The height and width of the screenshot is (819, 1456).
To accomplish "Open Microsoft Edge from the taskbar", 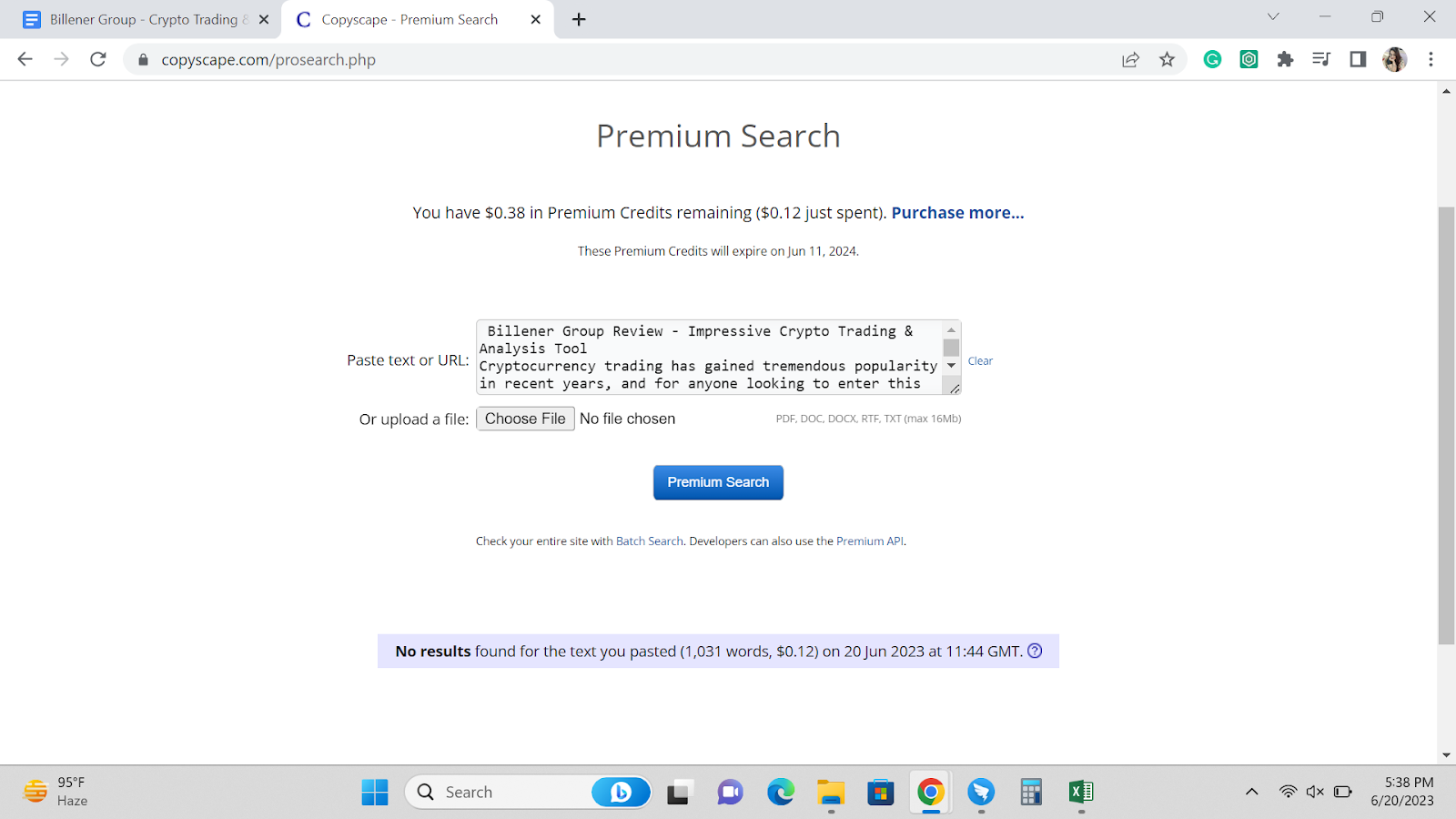I will [780, 793].
